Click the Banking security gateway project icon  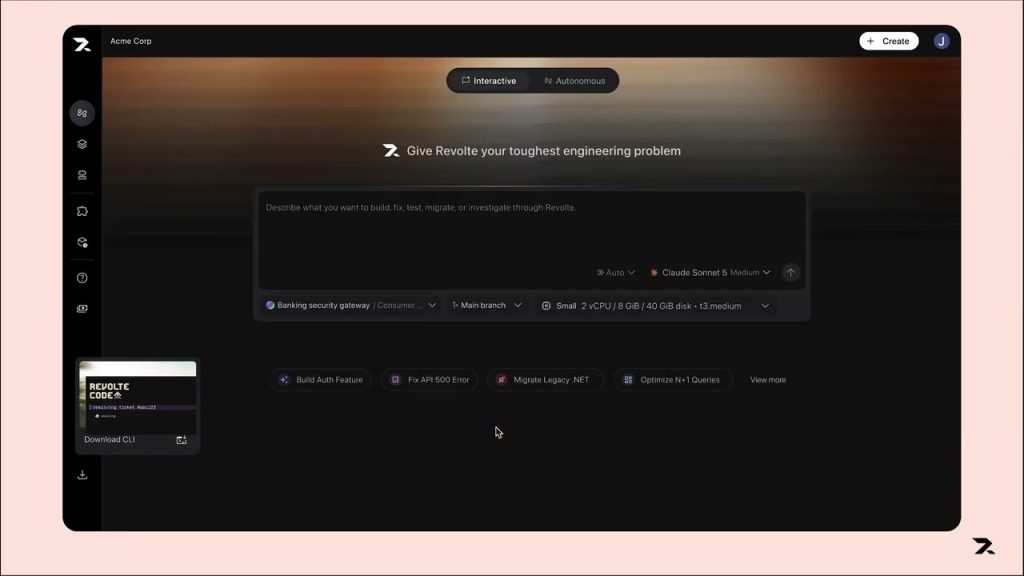pyautogui.click(x=270, y=305)
